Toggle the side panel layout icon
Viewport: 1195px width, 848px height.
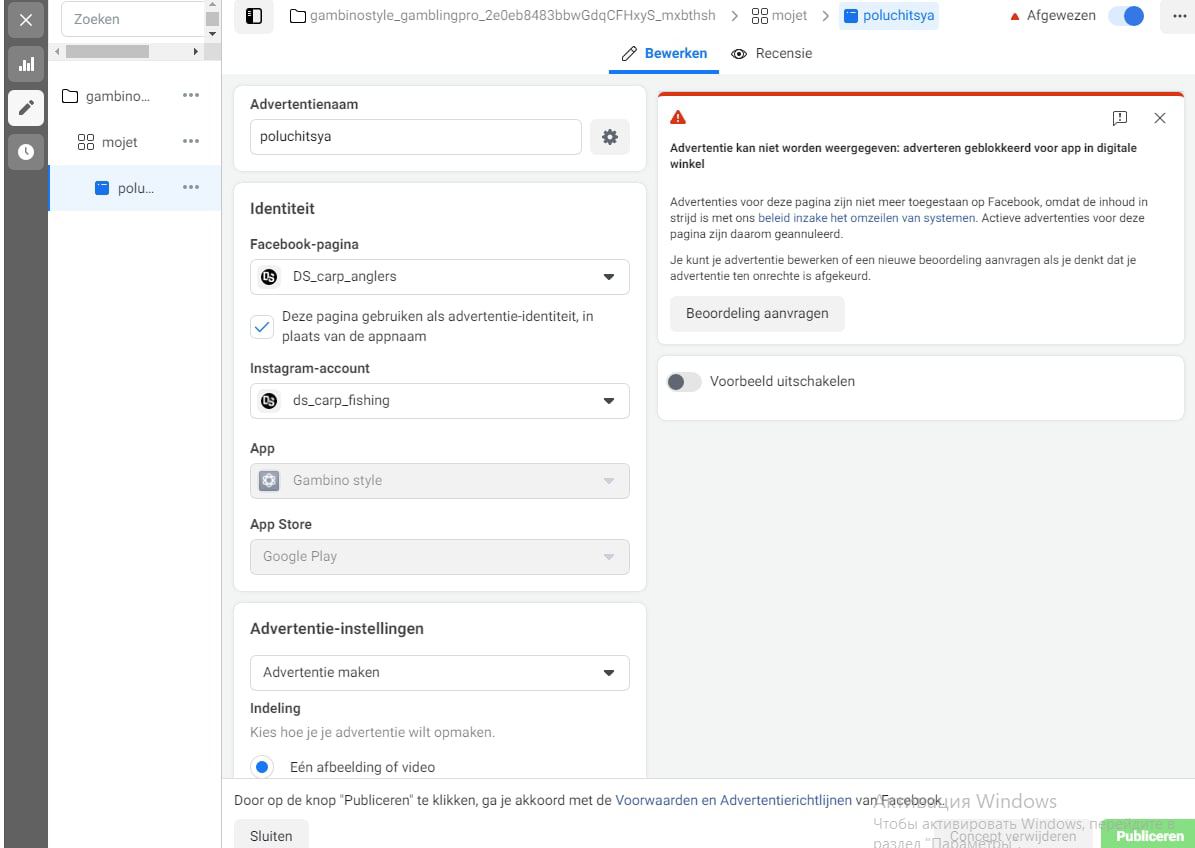click(x=254, y=16)
